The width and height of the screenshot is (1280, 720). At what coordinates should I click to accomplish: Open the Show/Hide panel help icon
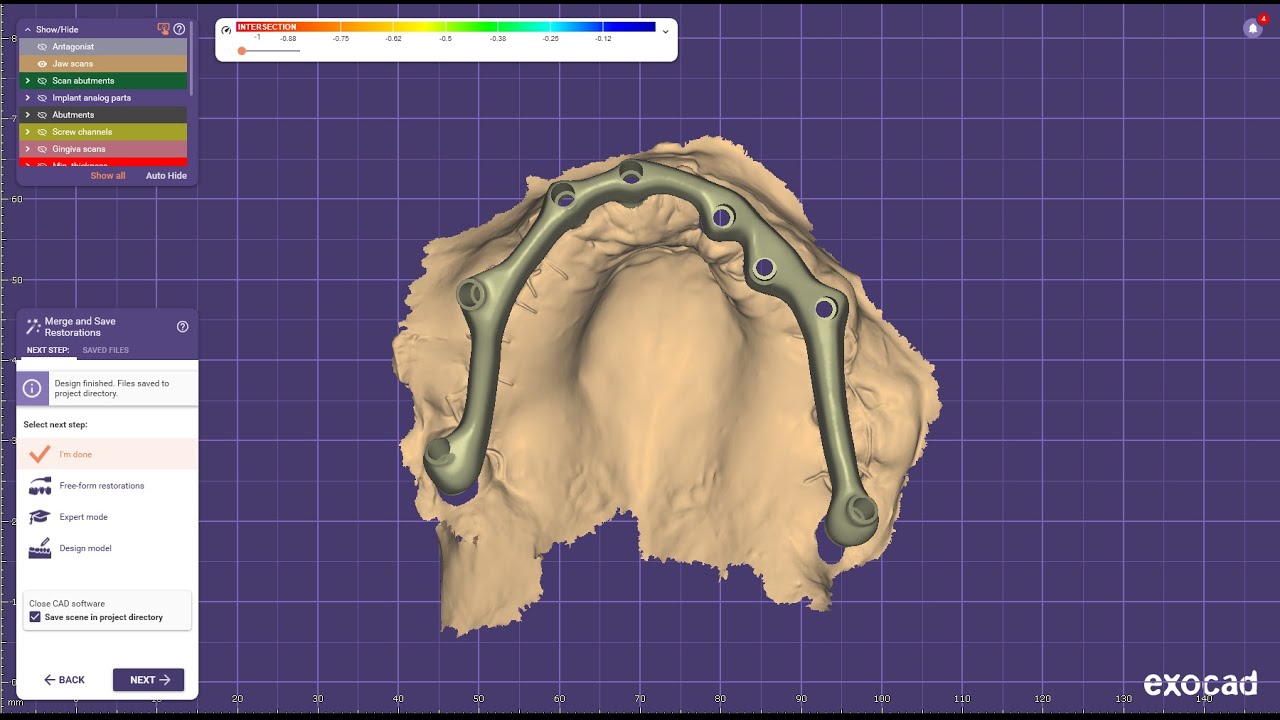[179, 29]
